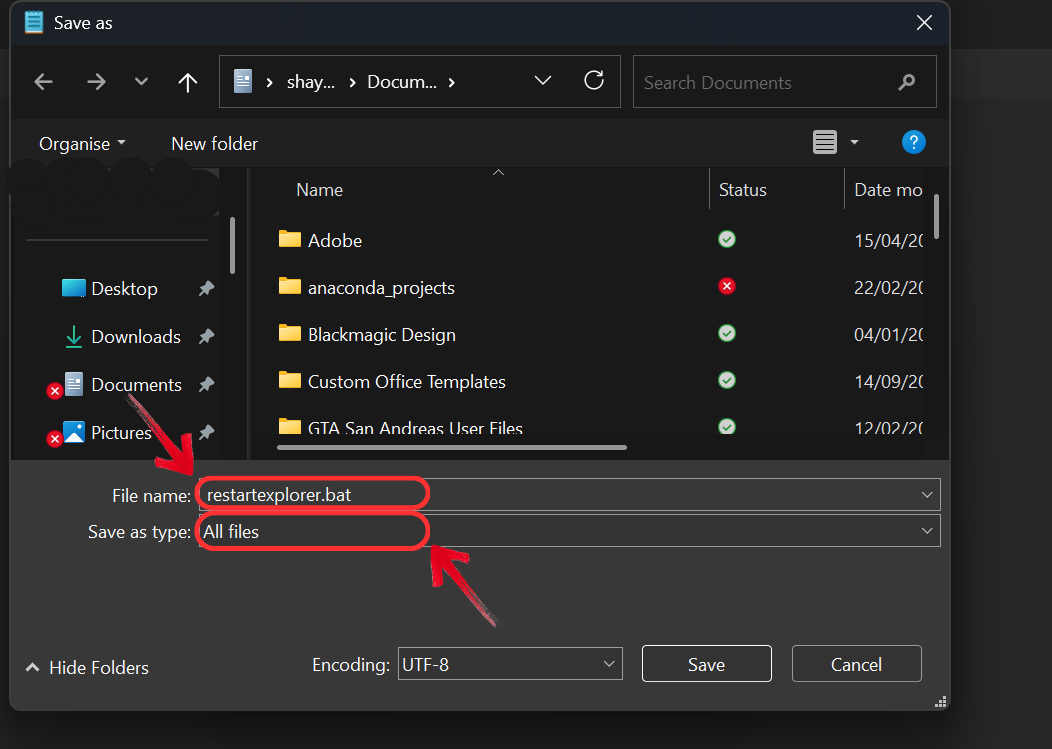The height and width of the screenshot is (749, 1052).
Task: Select the restartexplorer.bat file name field
Action: click(310, 493)
